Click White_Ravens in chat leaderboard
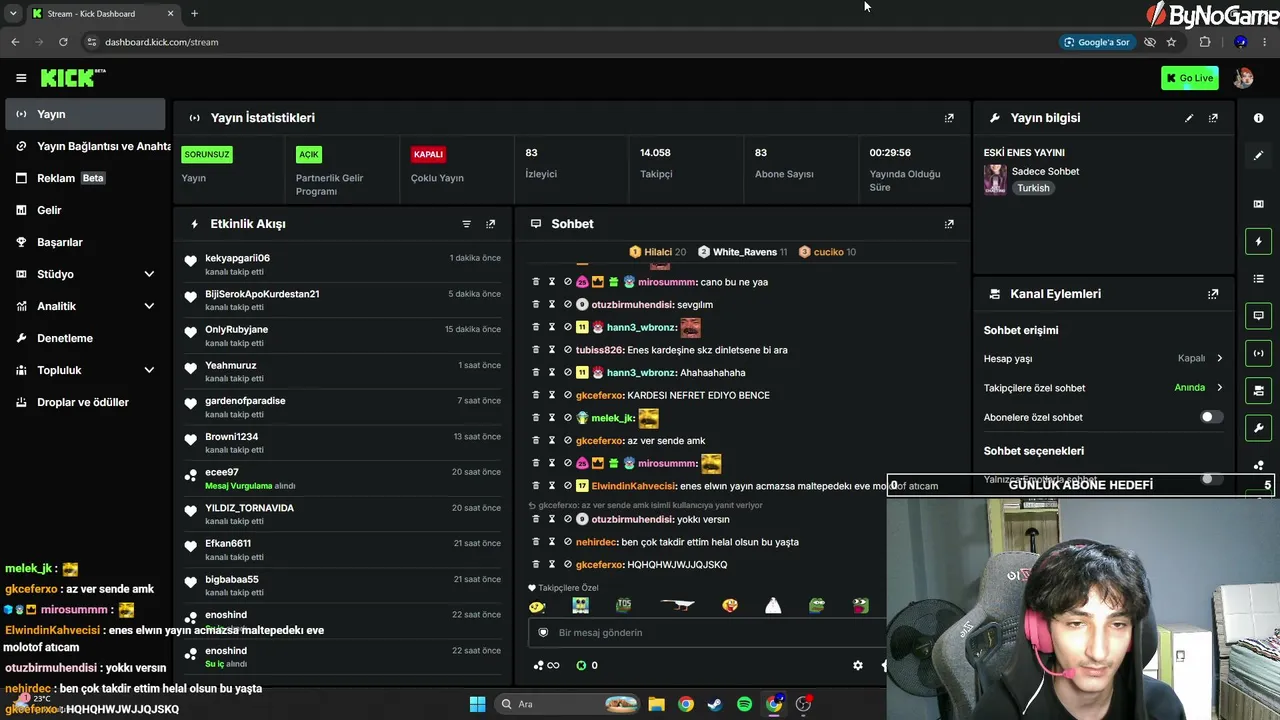Viewport: 1280px width, 720px height. pyautogui.click(x=745, y=252)
